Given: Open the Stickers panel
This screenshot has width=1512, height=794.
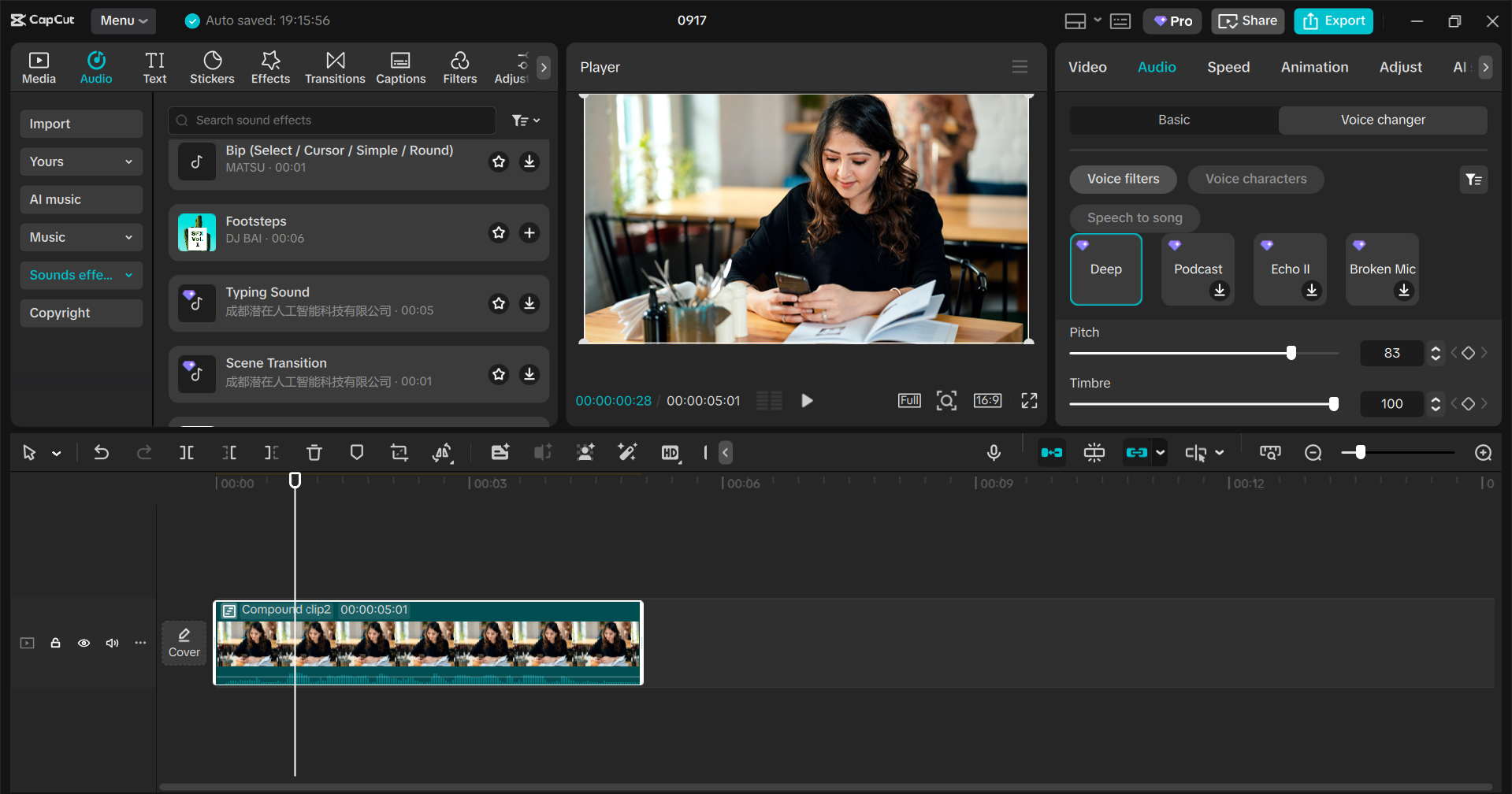Looking at the screenshot, I should coord(212,66).
